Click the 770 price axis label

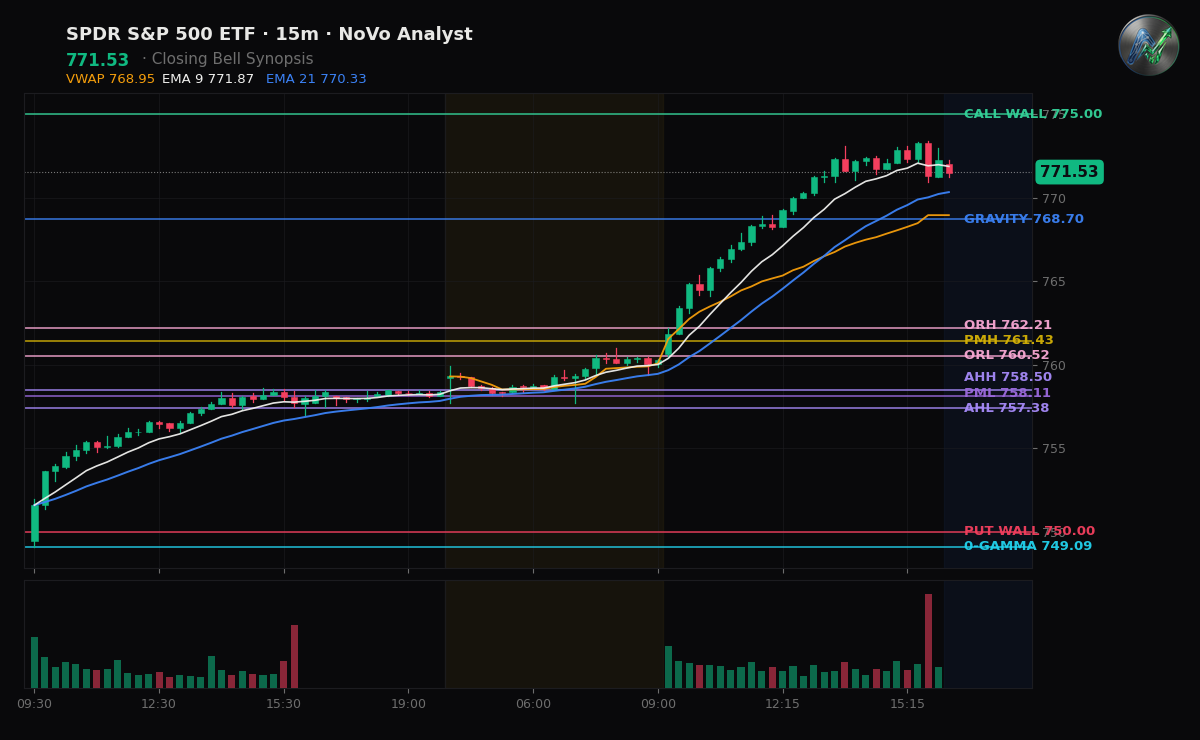coord(1054,199)
